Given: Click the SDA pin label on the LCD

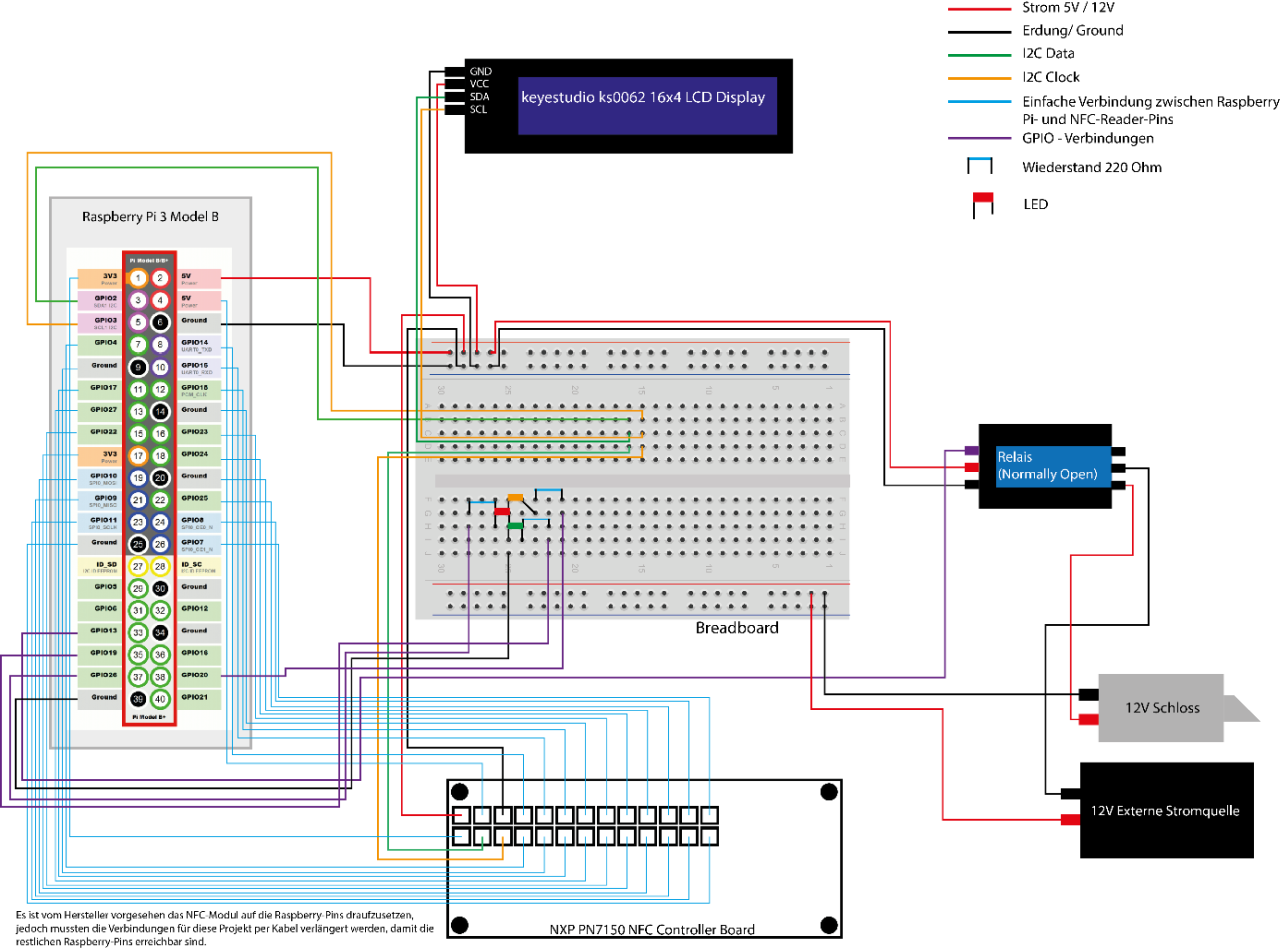Looking at the screenshot, I should point(479,97).
